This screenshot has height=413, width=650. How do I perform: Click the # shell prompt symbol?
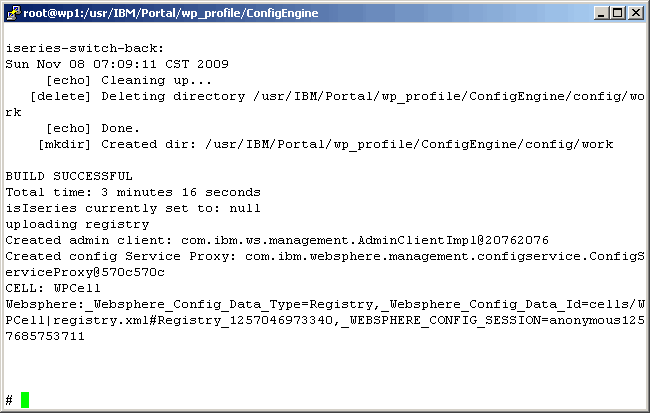9,400
